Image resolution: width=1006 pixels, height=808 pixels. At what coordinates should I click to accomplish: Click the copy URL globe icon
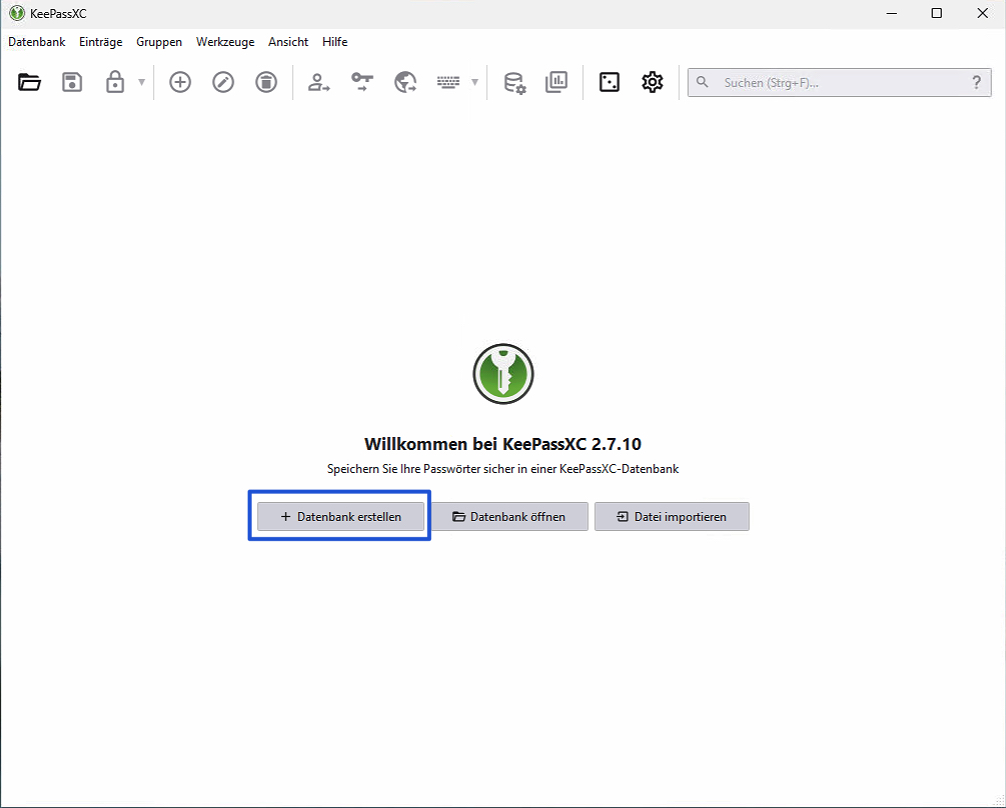tap(405, 82)
